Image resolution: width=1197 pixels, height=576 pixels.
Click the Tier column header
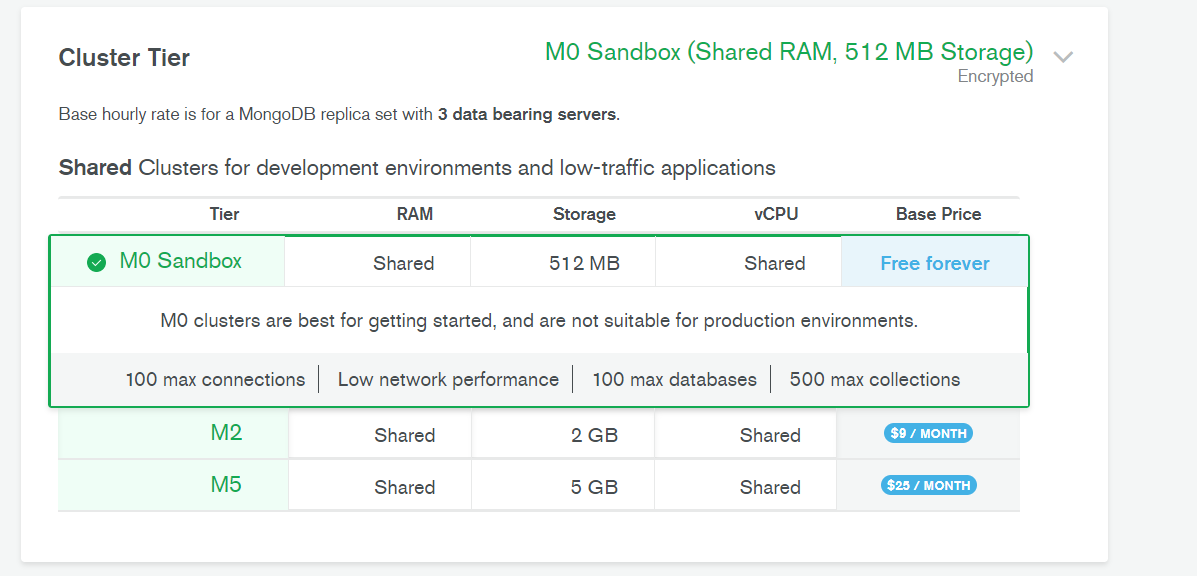click(x=224, y=214)
